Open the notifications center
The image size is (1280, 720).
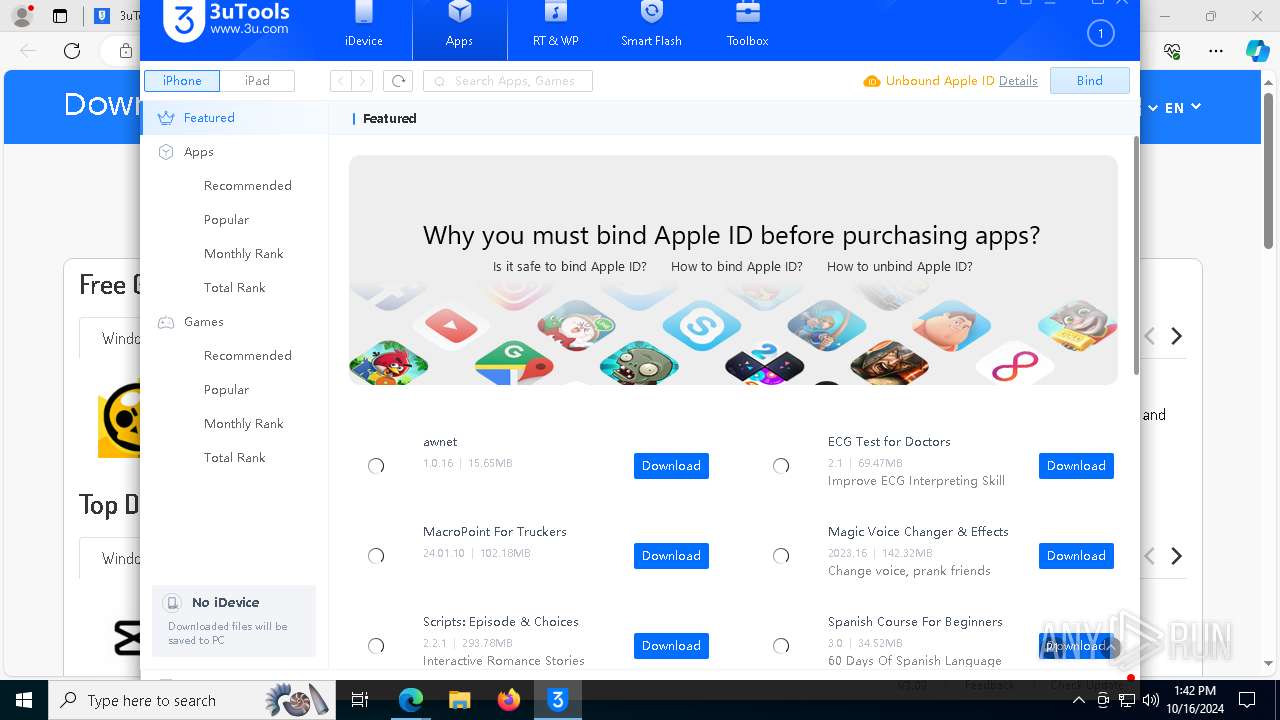1247,700
